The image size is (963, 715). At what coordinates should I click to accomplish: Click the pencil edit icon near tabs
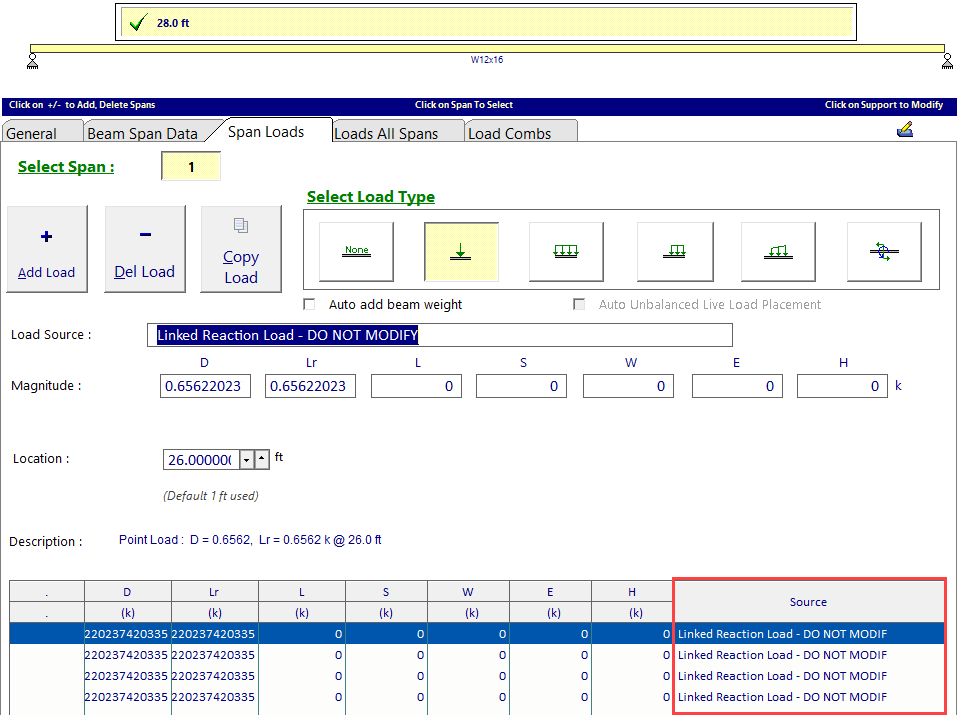[905, 130]
